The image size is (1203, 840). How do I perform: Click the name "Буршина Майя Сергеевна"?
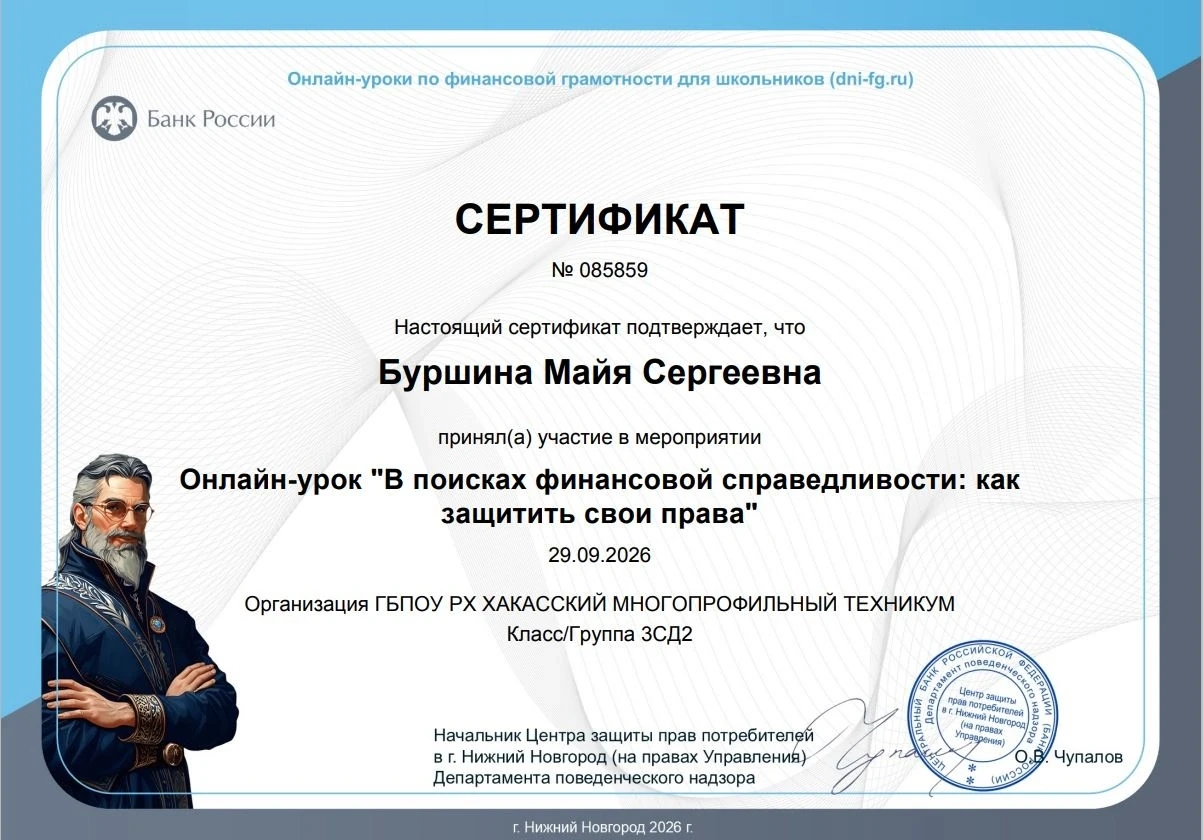click(x=600, y=373)
